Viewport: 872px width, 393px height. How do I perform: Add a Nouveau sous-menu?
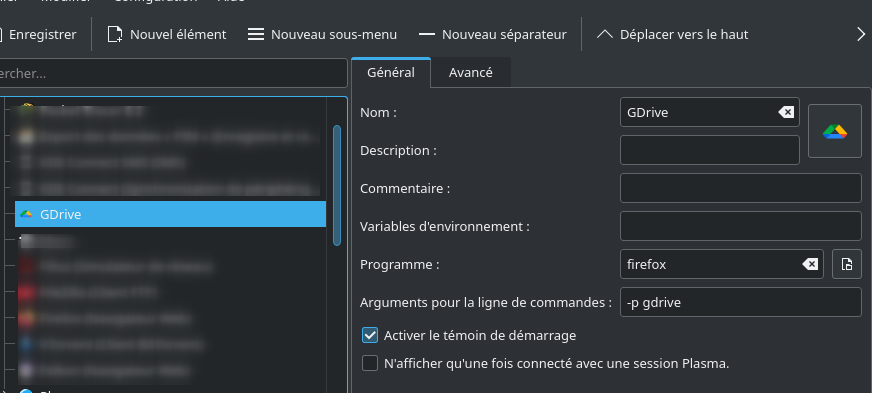pyautogui.click(x=322, y=34)
